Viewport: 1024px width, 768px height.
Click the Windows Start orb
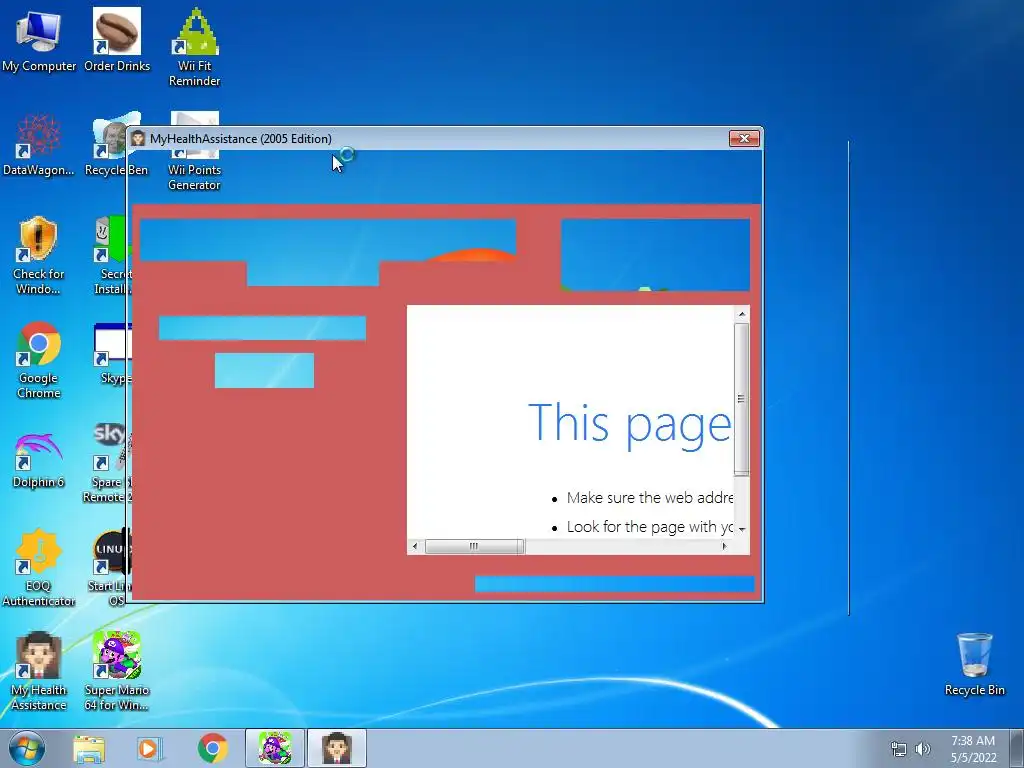point(27,748)
